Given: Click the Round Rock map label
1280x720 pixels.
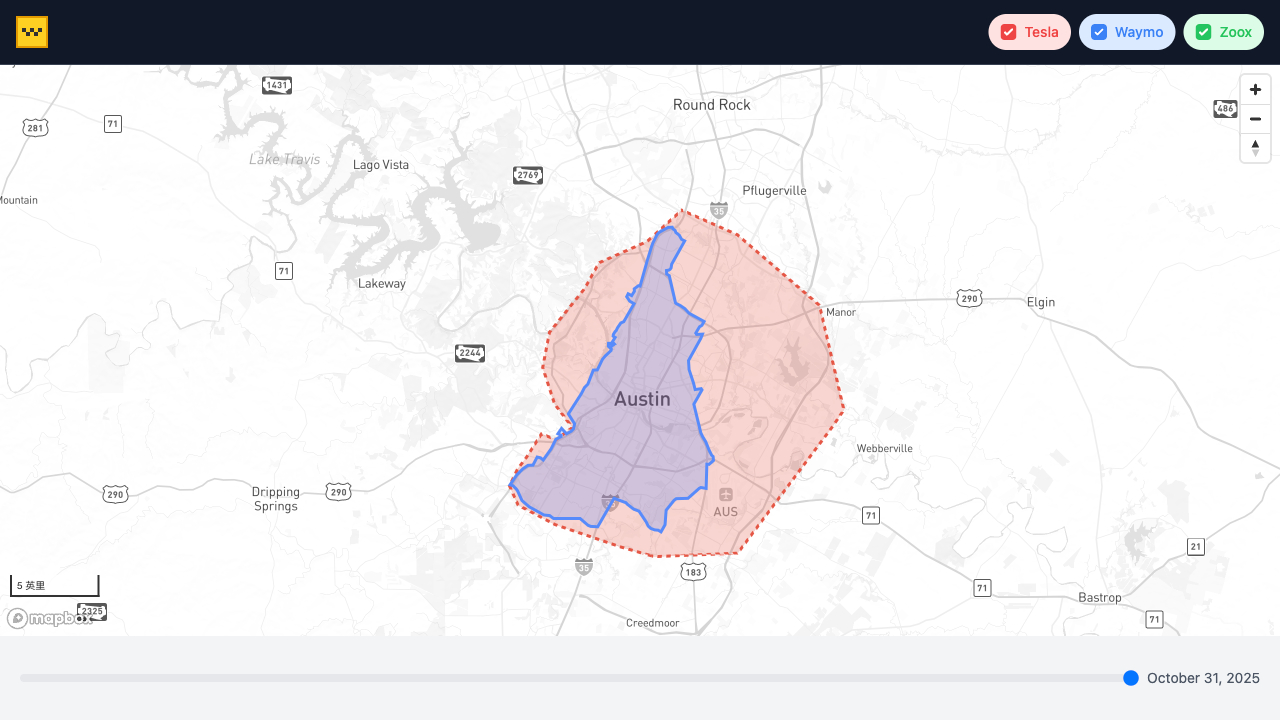Looking at the screenshot, I should 711,105.
